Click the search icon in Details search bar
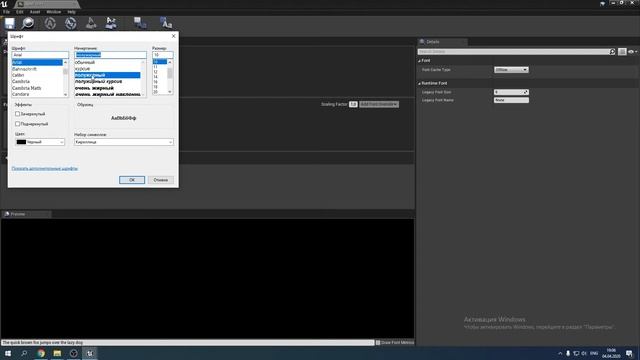Viewport: 640px width, 360px height. pyautogui.click(x=612, y=52)
